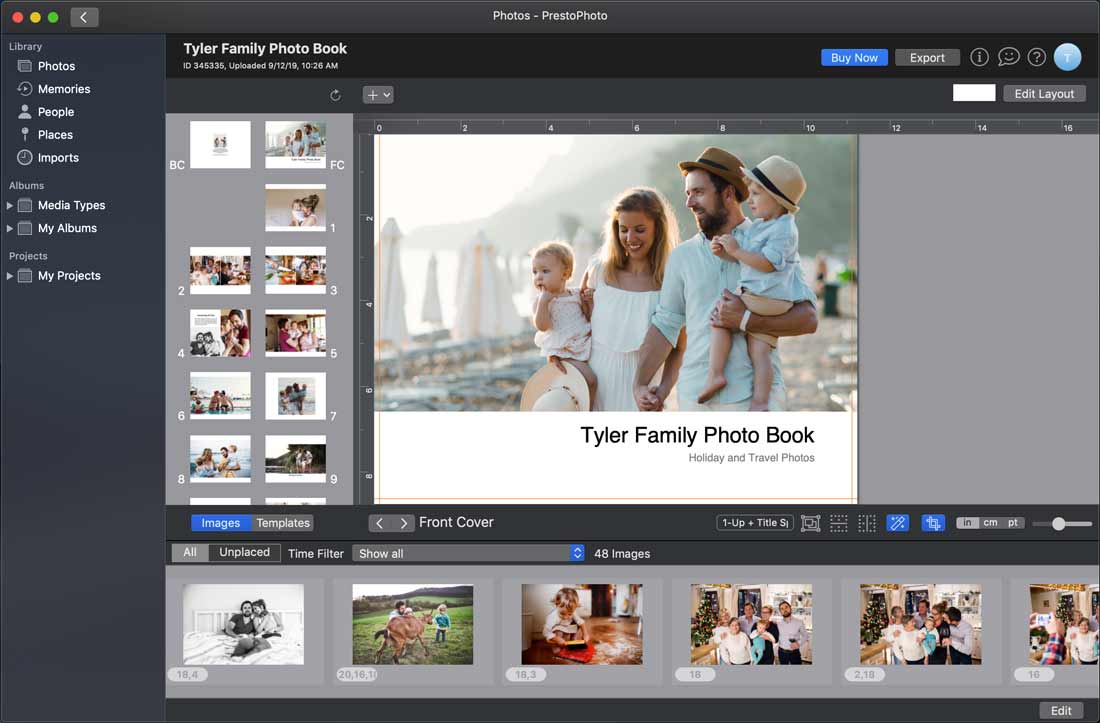Go to Places in the sidebar
Viewport: 1100px width, 723px height.
(46, 135)
